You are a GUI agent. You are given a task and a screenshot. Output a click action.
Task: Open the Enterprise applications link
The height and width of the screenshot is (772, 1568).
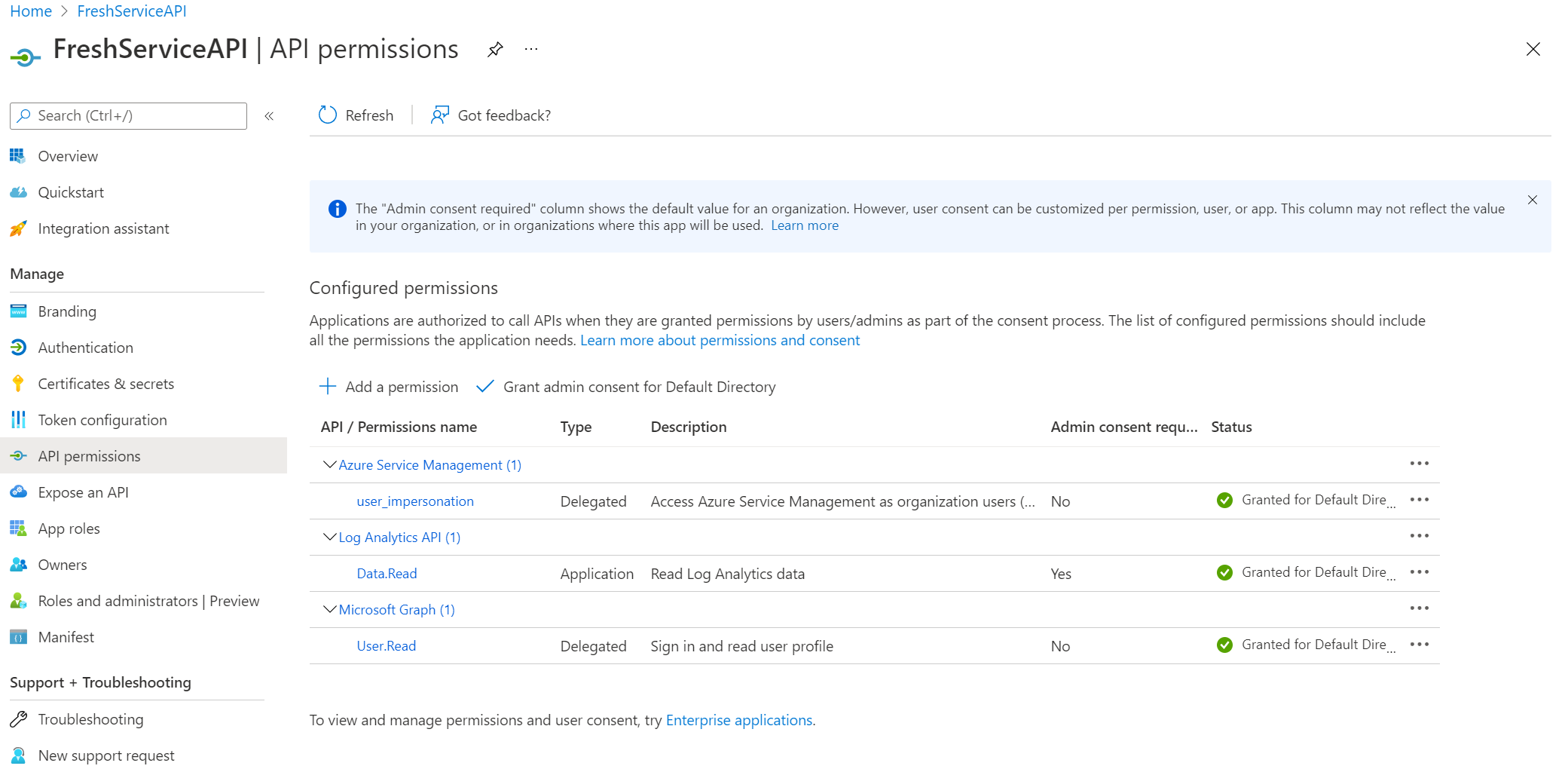coord(738,720)
